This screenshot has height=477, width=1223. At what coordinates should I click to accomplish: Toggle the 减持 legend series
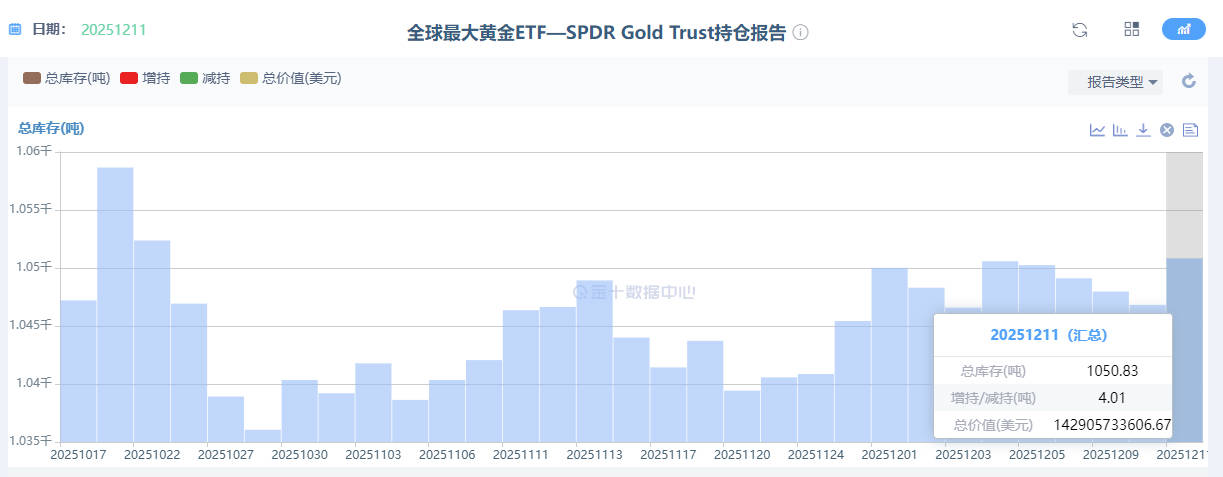205,78
